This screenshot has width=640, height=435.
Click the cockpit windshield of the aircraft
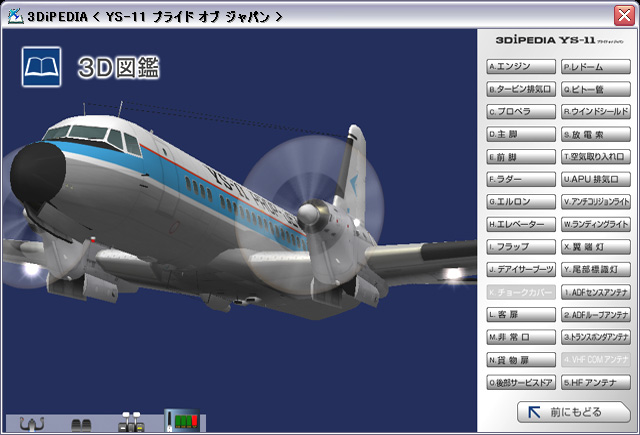coord(93,138)
